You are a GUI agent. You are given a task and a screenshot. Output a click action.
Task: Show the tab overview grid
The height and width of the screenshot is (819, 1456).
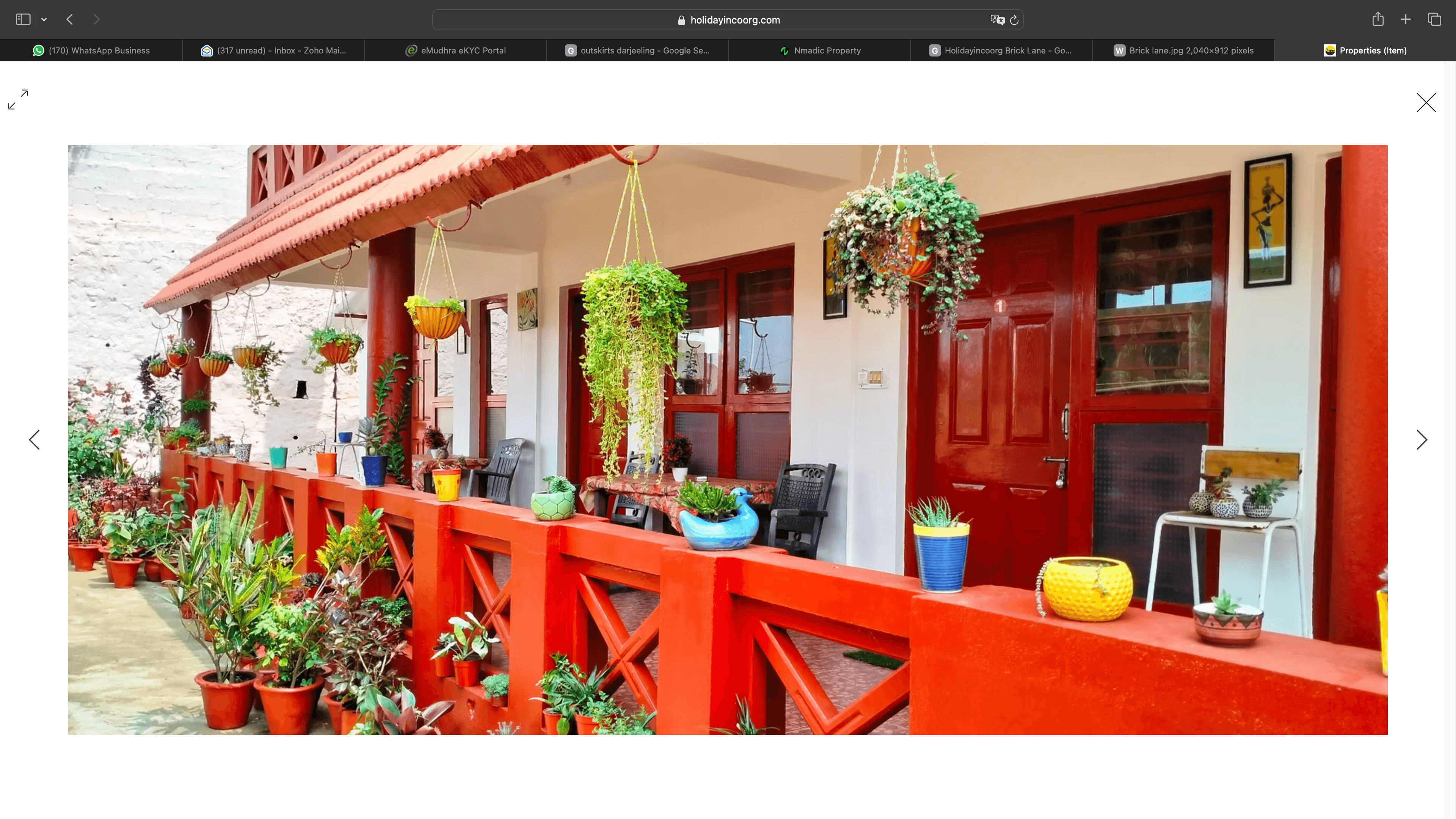[x=1434, y=20]
